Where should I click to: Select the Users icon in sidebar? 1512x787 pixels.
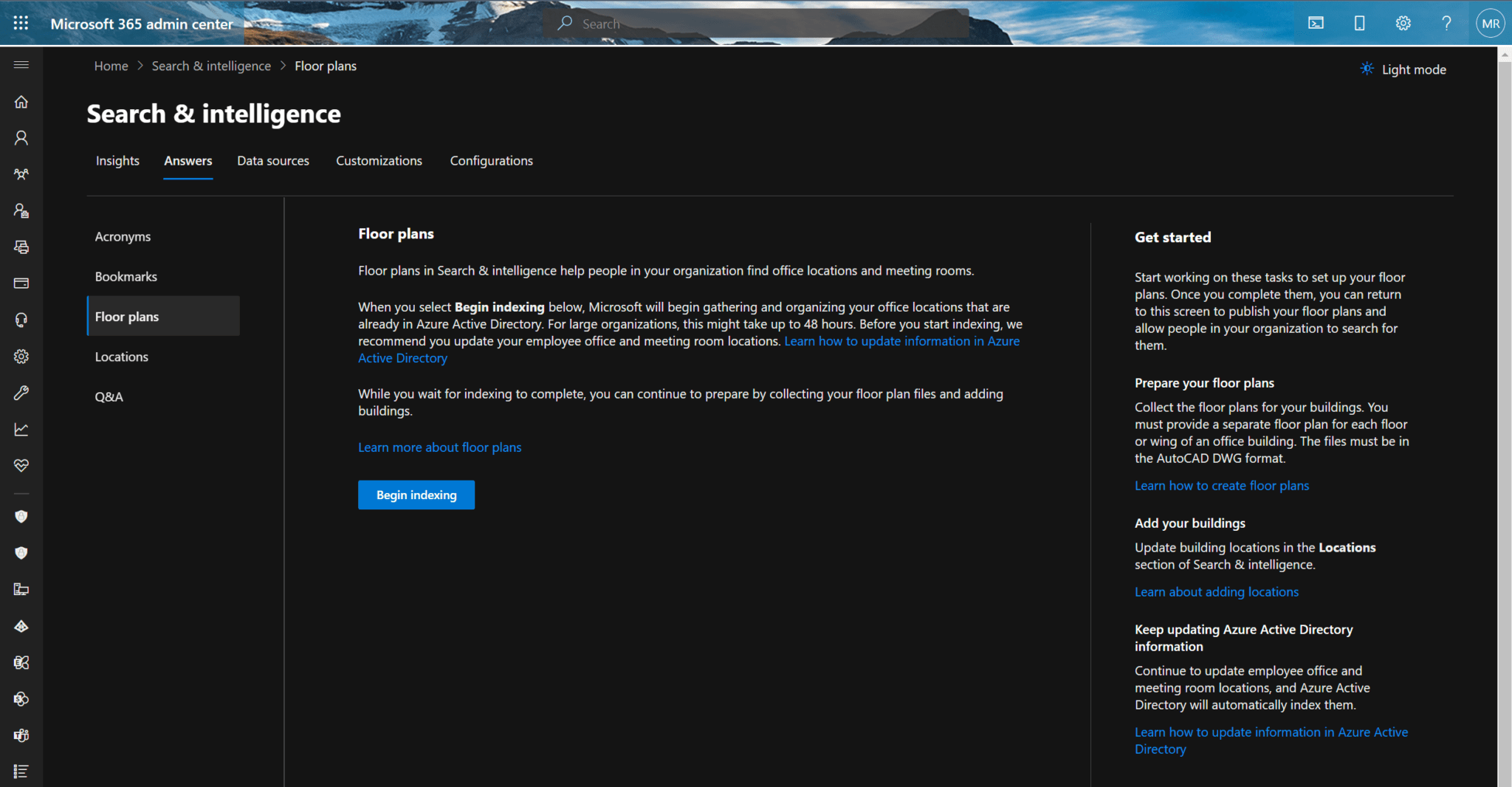(x=21, y=138)
